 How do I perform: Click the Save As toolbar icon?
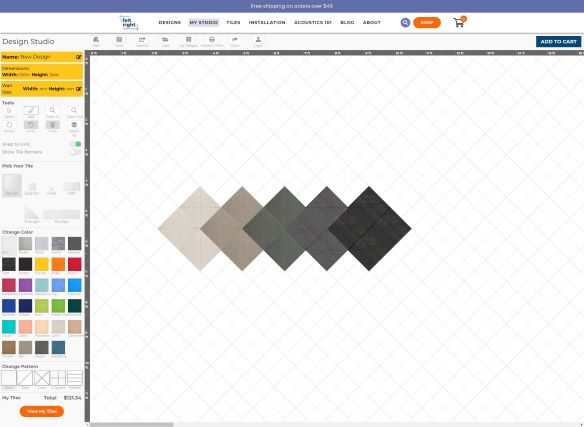142,39
